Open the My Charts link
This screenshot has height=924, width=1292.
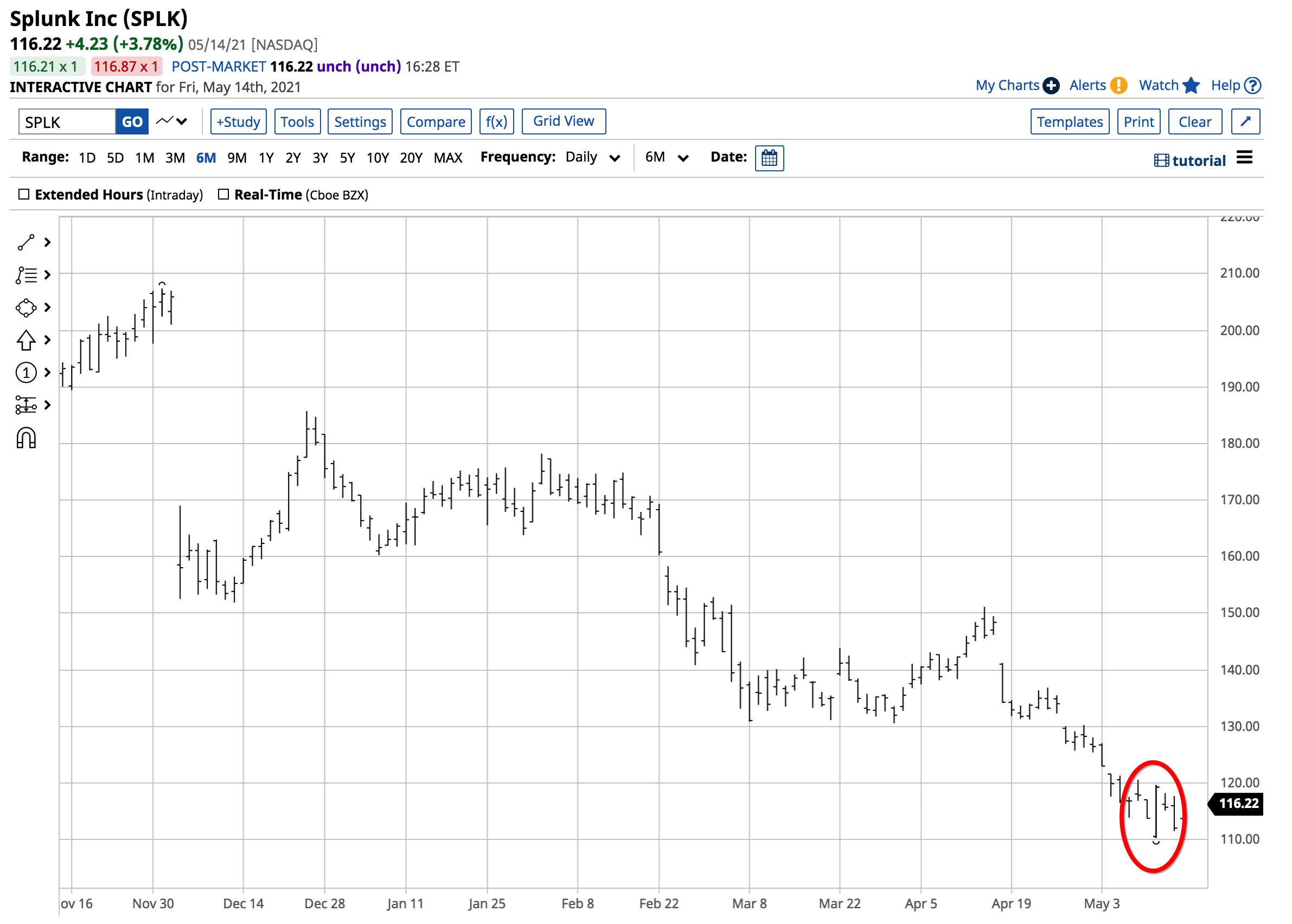(1007, 85)
